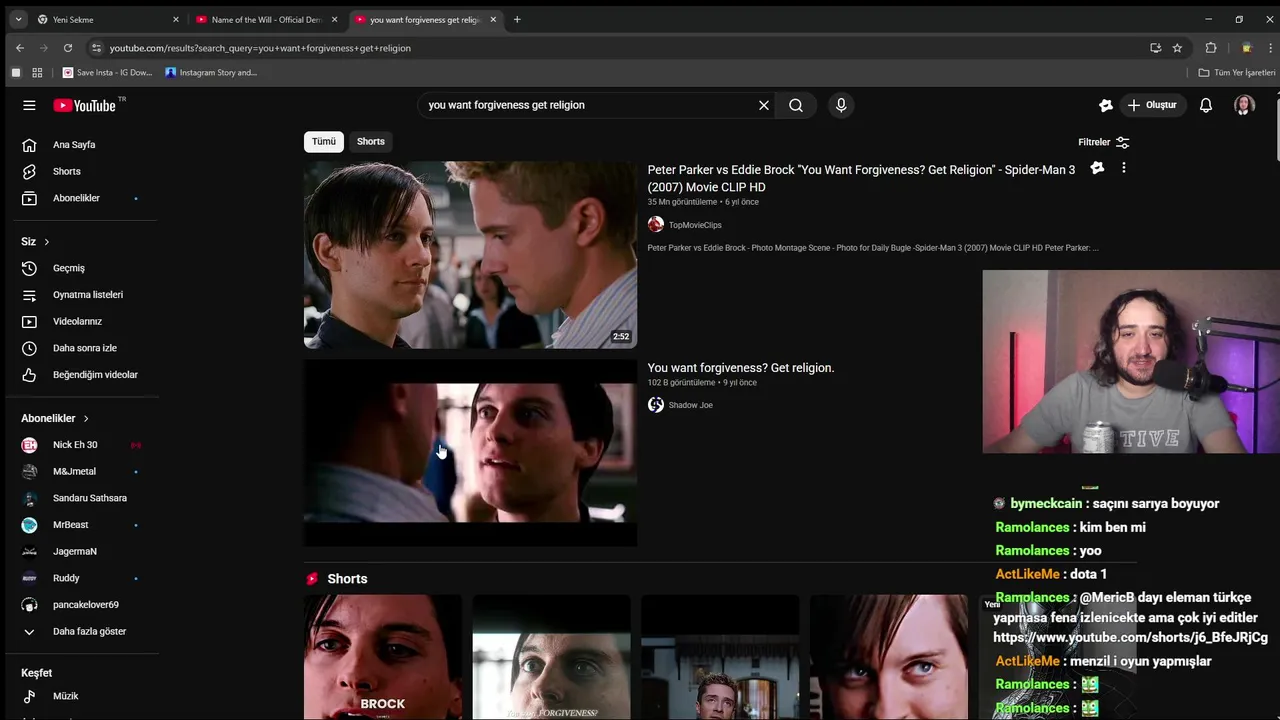Open the Chrome three-dot menu
The height and width of the screenshot is (720, 1280).
coord(1270,47)
